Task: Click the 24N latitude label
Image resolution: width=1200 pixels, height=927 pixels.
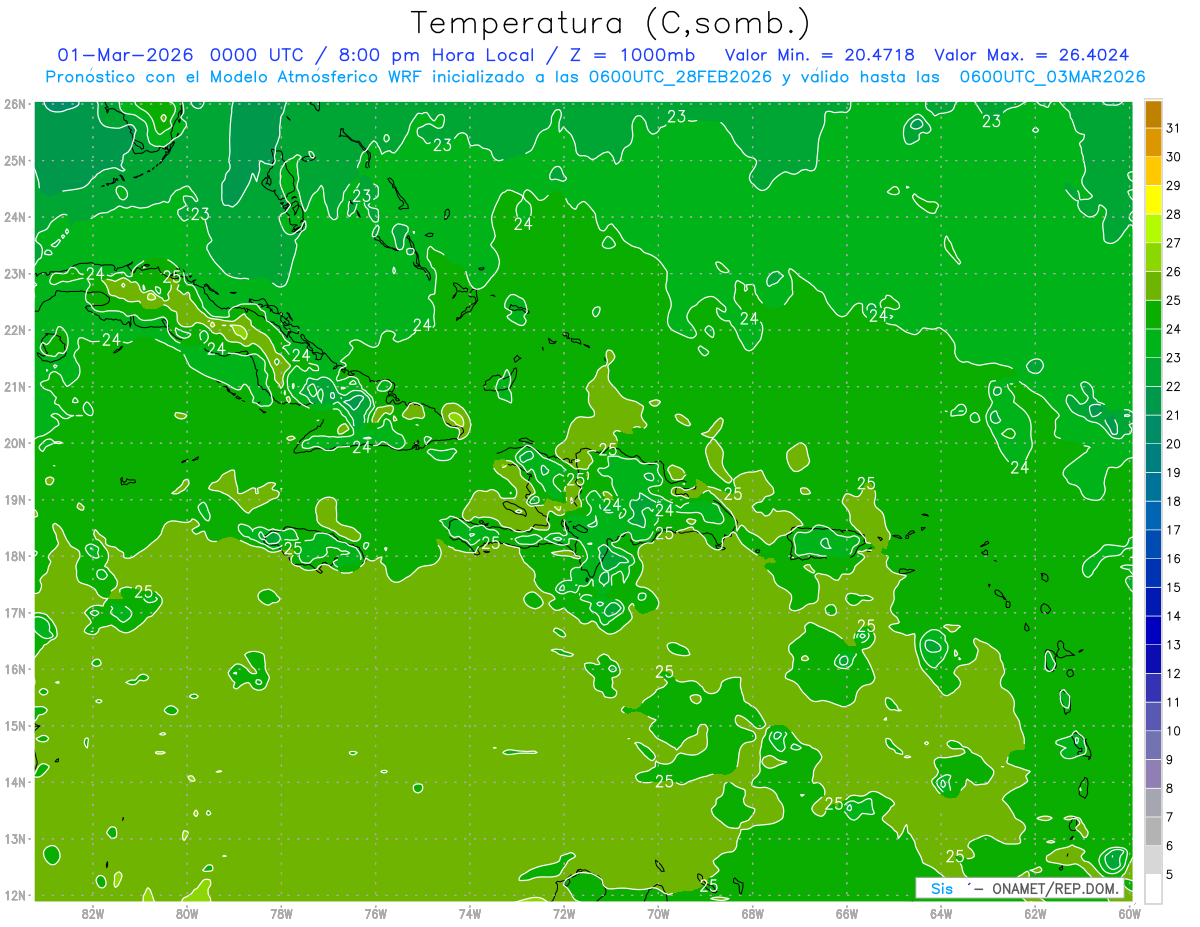Action: pyautogui.click(x=14, y=217)
